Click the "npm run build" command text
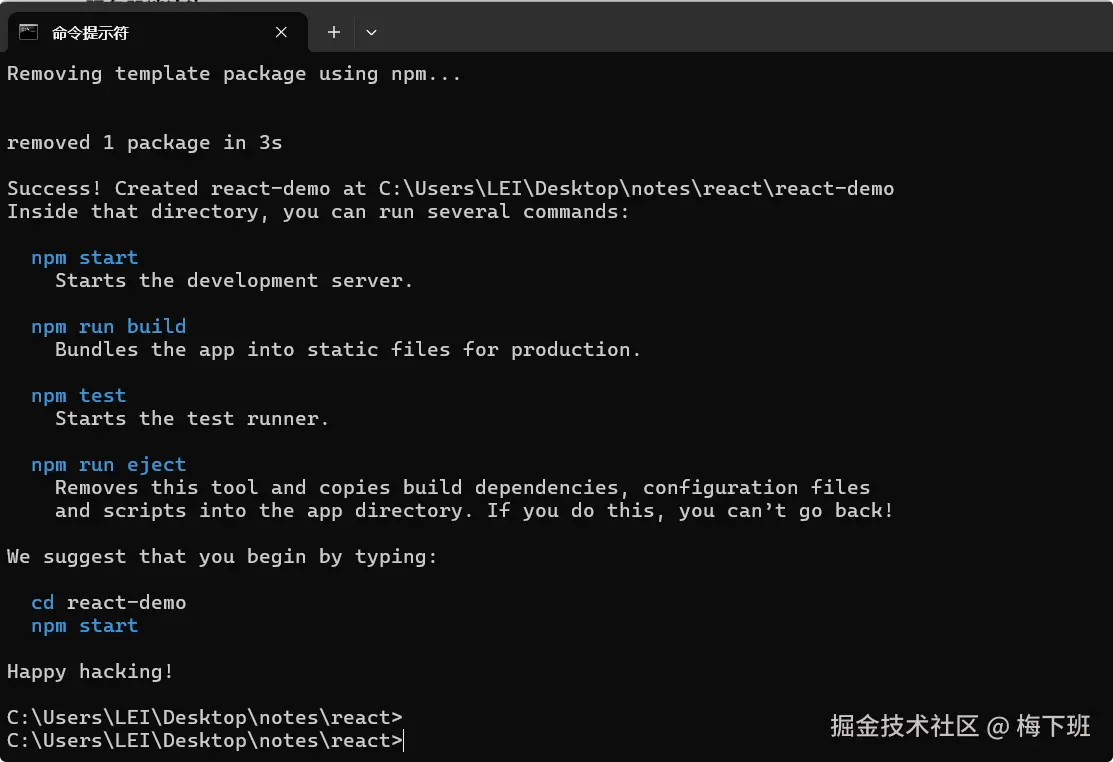This screenshot has height=762, width=1113. click(x=108, y=327)
